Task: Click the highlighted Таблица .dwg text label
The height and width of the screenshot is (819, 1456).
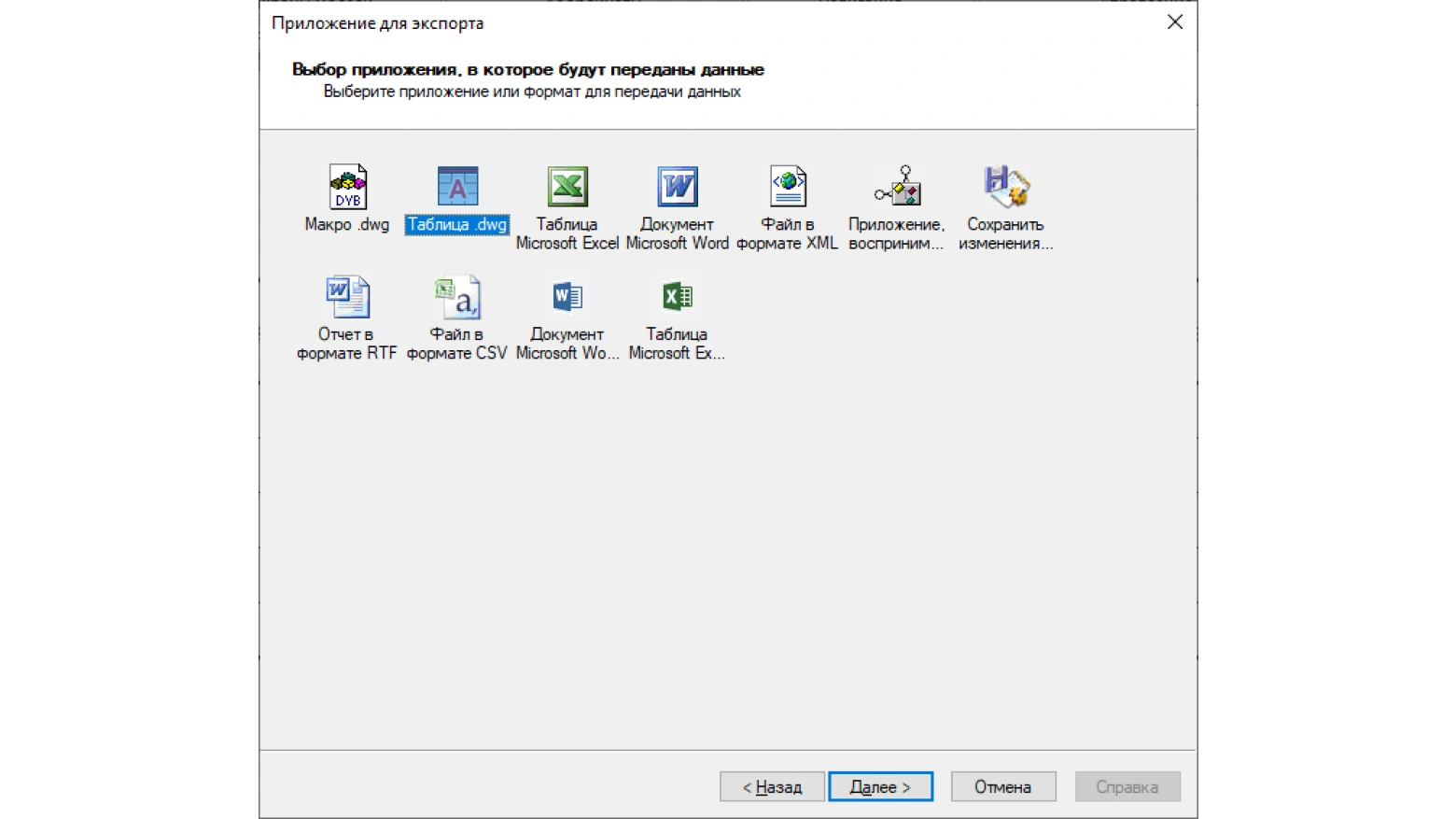Action: pos(457,225)
